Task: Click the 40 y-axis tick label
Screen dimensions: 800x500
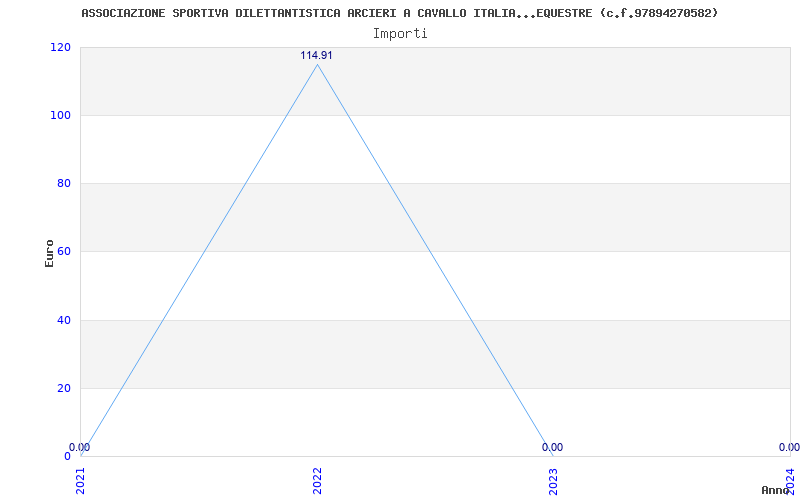Action: (x=63, y=320)
